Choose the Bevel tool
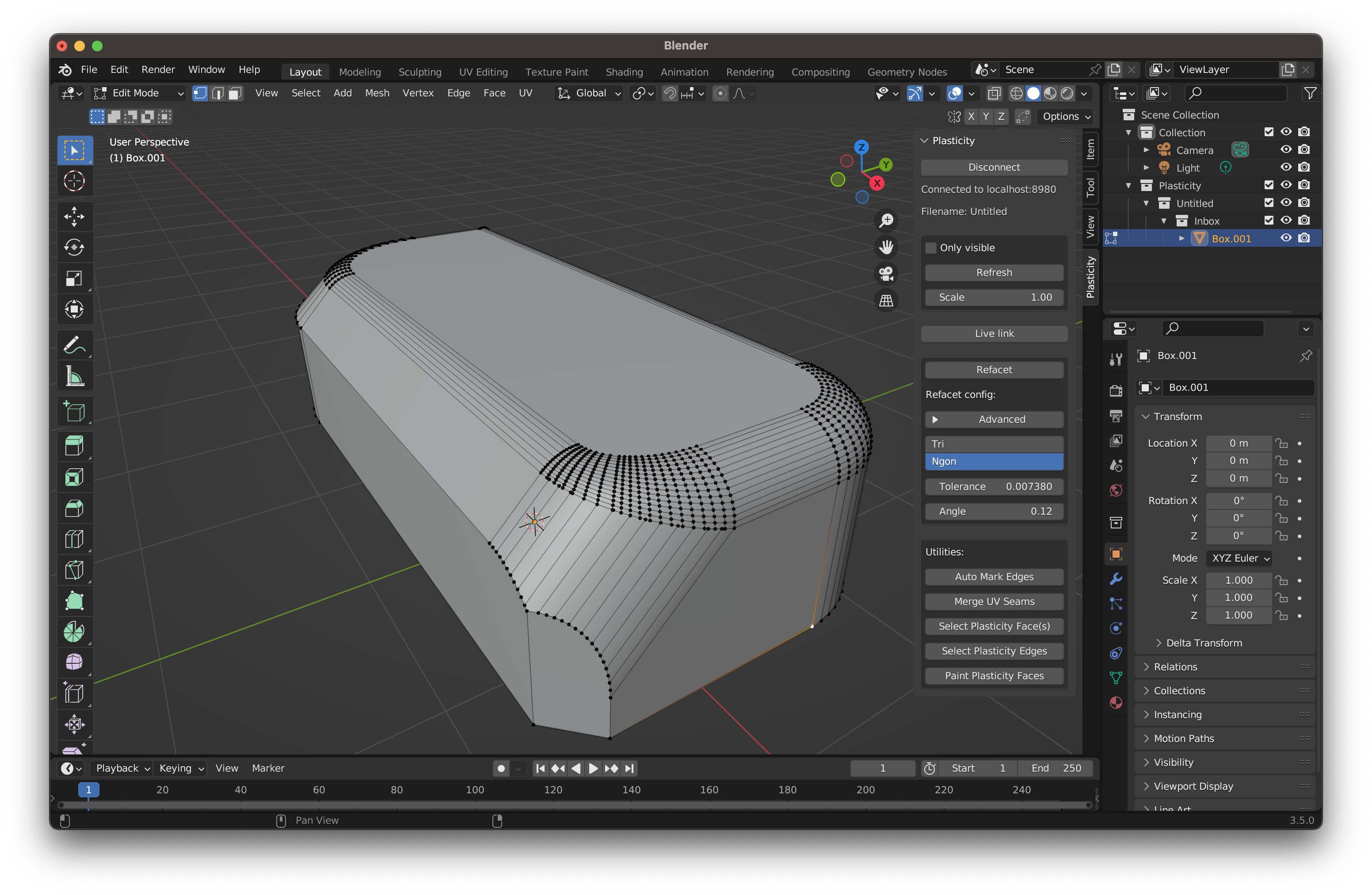 (74, 508)
